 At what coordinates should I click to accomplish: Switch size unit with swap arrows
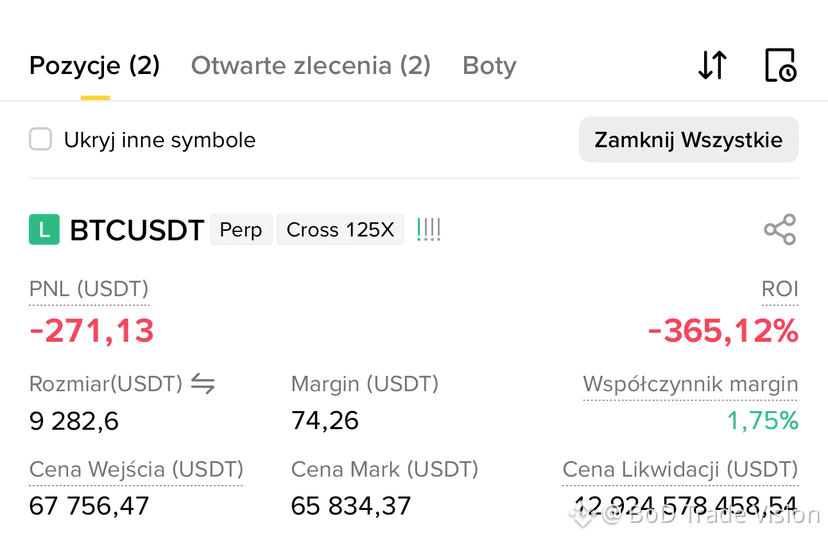point(203,383)
